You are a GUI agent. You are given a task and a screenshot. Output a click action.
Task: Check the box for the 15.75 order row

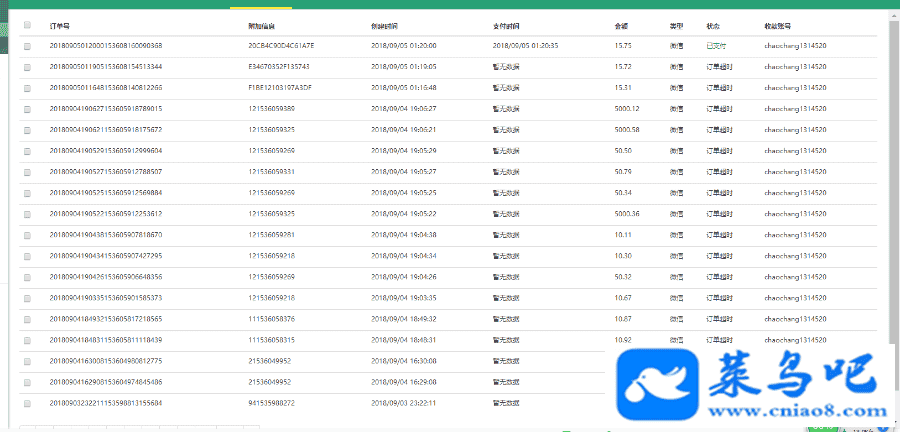click(27, 46)
